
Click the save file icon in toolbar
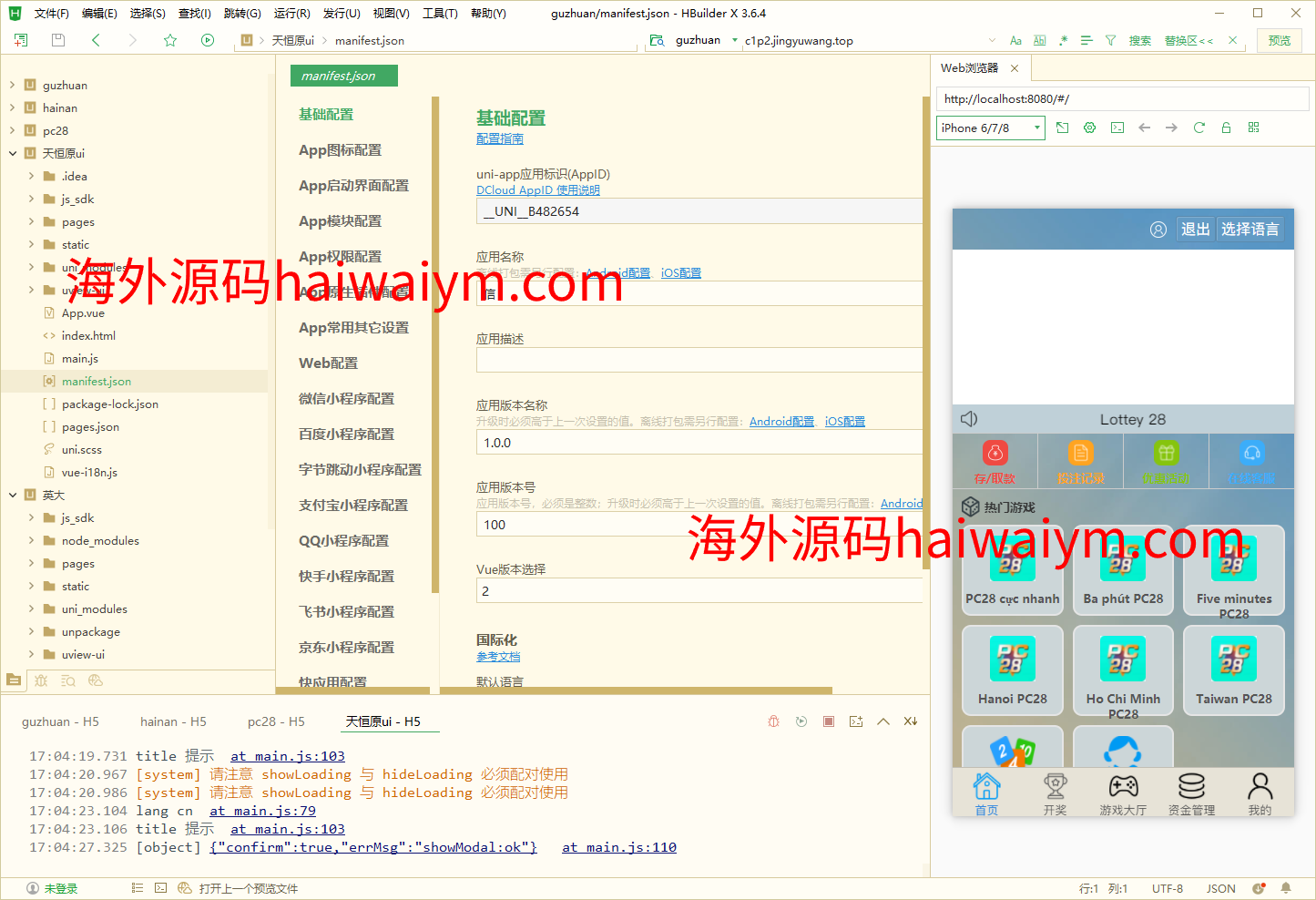(58, 40)
